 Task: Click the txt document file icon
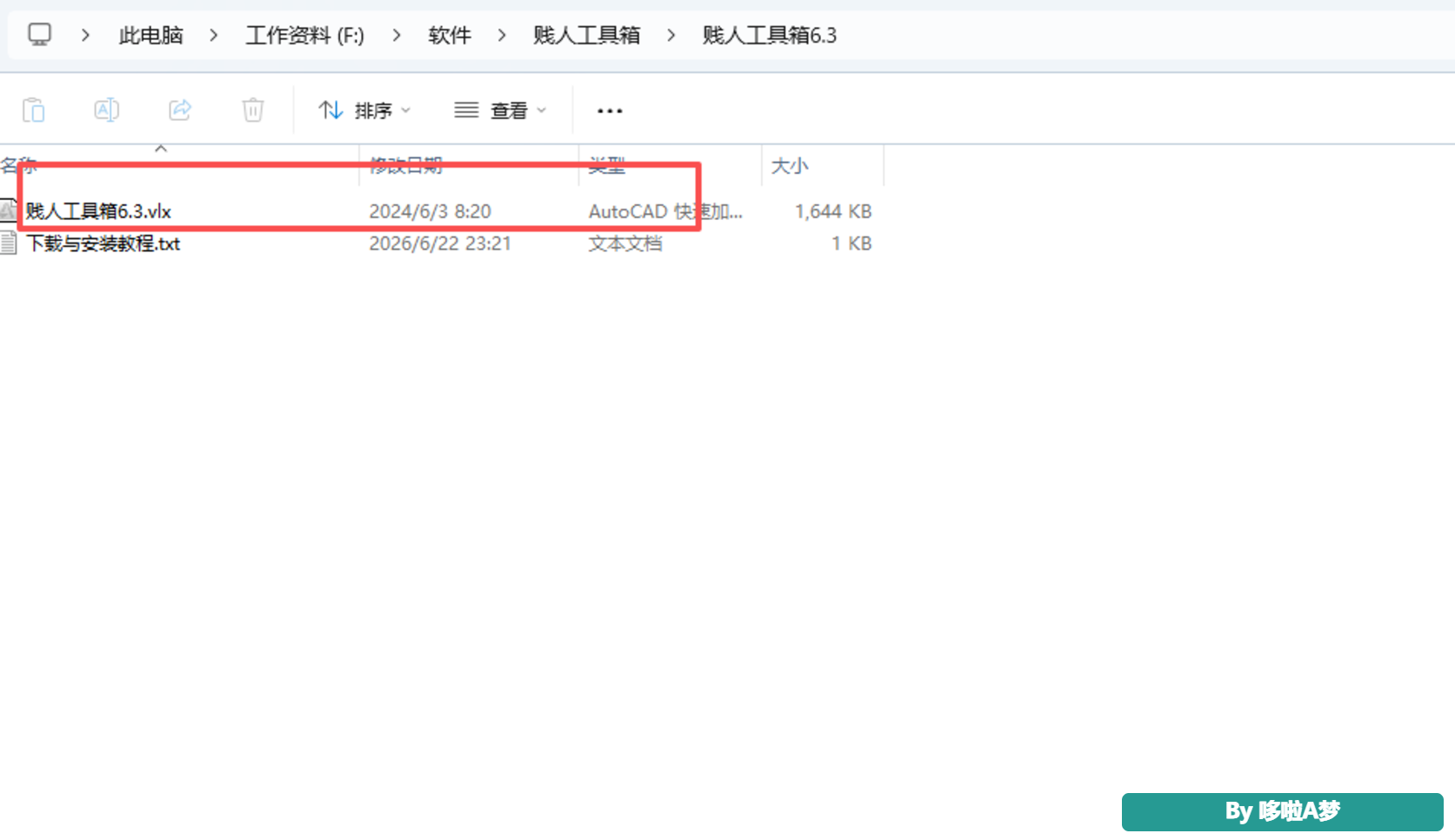point(9,243)
